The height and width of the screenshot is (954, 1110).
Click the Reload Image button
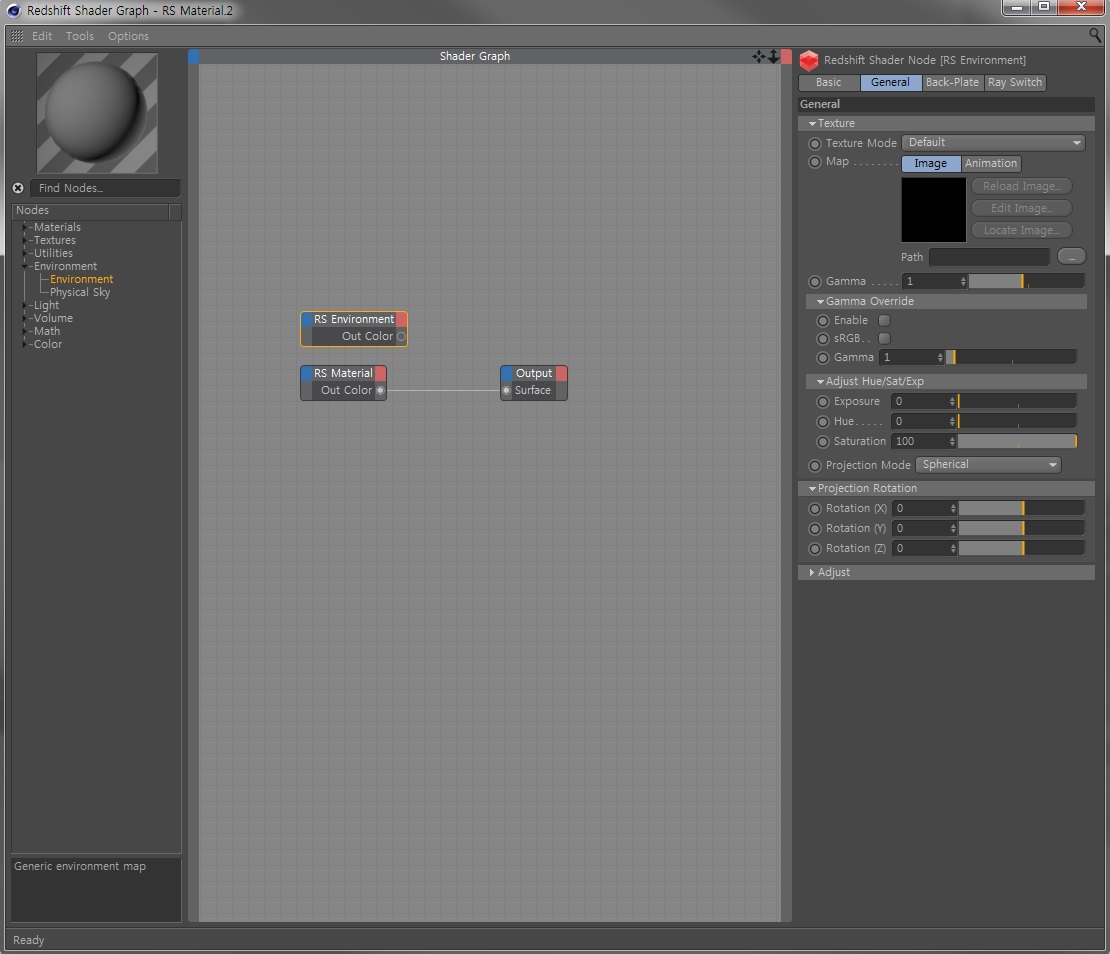(x=1022, y=186)
